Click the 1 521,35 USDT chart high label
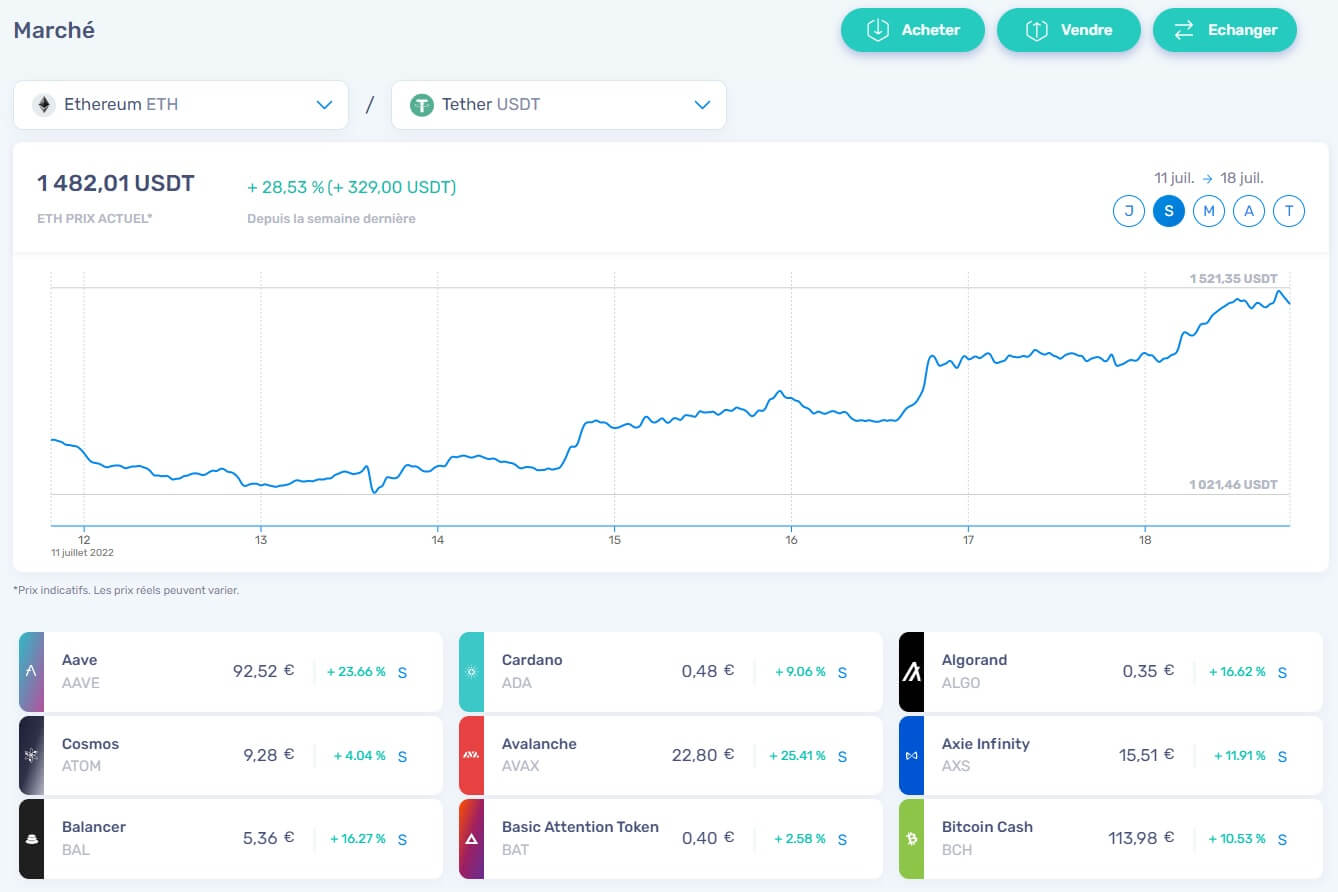1338x892 pixels. point(1233,278)
